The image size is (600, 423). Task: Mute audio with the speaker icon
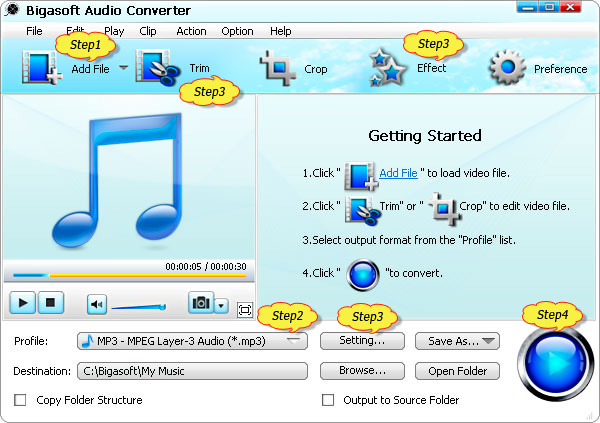(x=97, y=304)
